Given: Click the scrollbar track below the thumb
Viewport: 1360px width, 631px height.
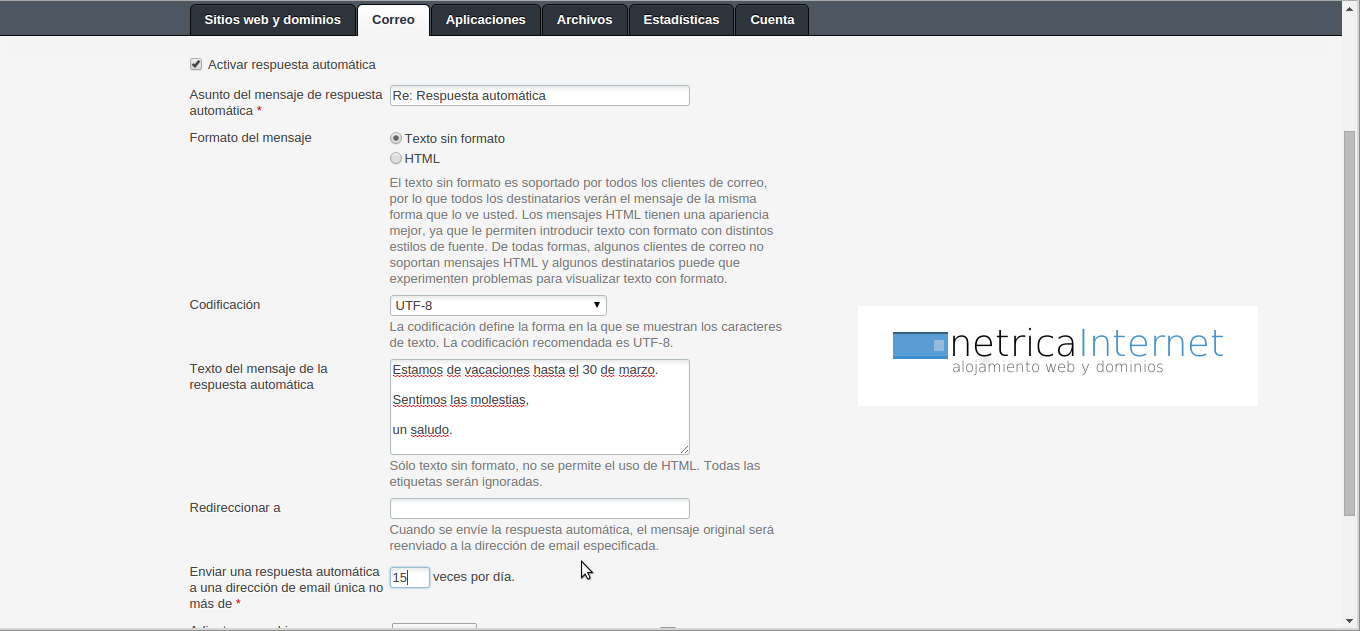Looking at the screenshot, I should coord(1350,565).
